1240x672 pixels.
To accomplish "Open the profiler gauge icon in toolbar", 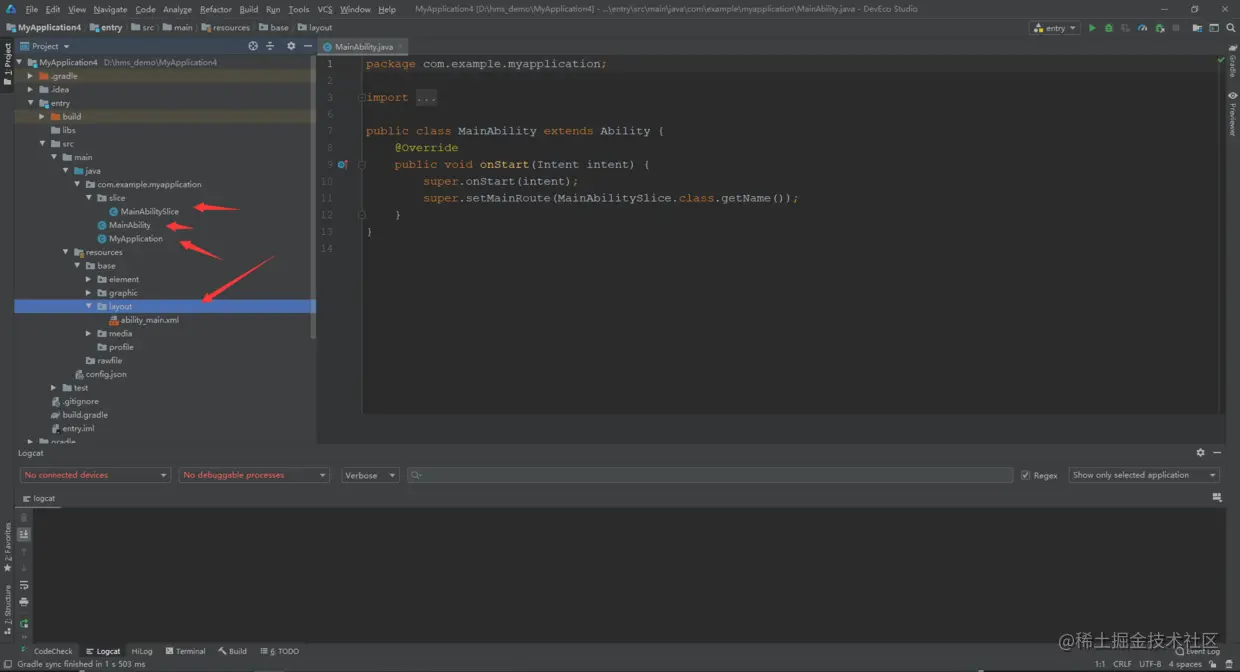I will (1142, 28).
